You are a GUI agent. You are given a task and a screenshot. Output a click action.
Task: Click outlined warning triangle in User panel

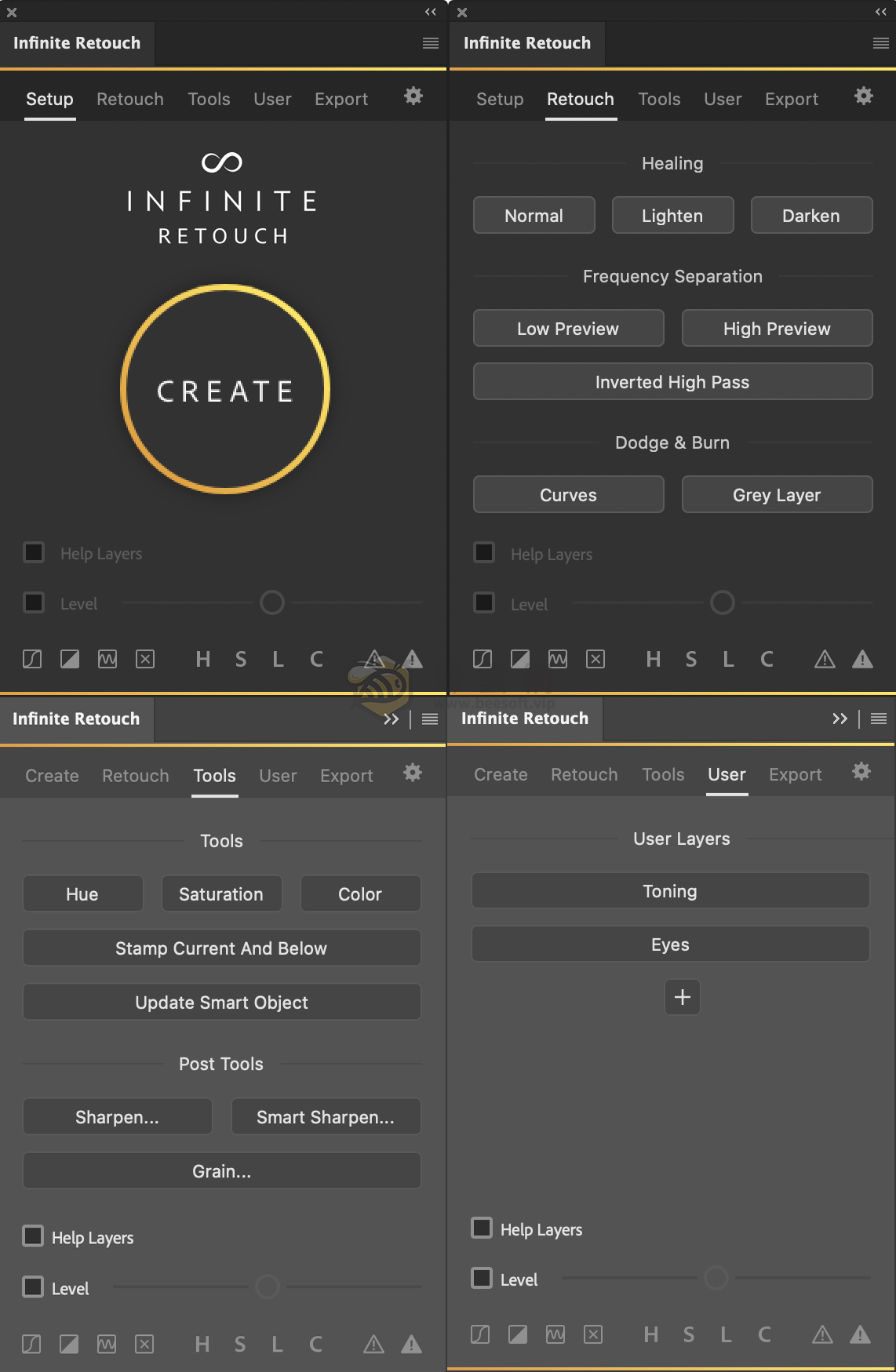coord(822,1334)
